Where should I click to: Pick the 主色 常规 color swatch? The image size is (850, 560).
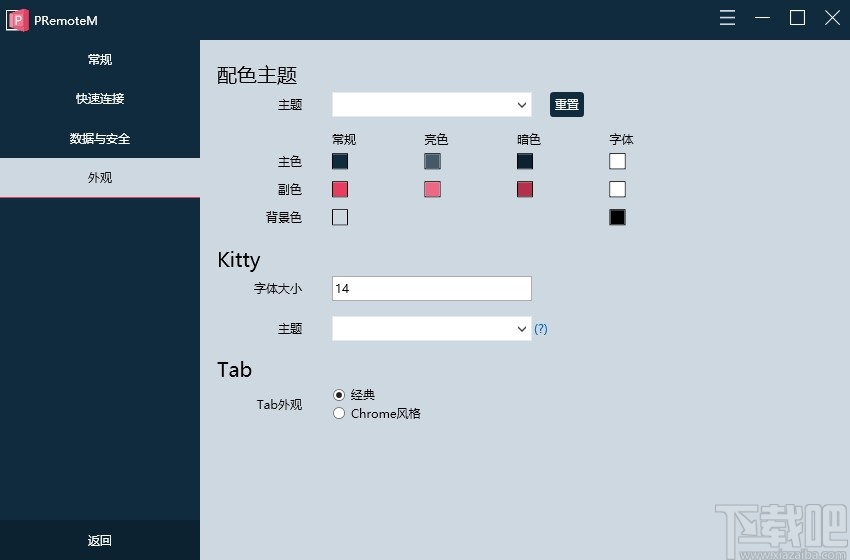340,161
